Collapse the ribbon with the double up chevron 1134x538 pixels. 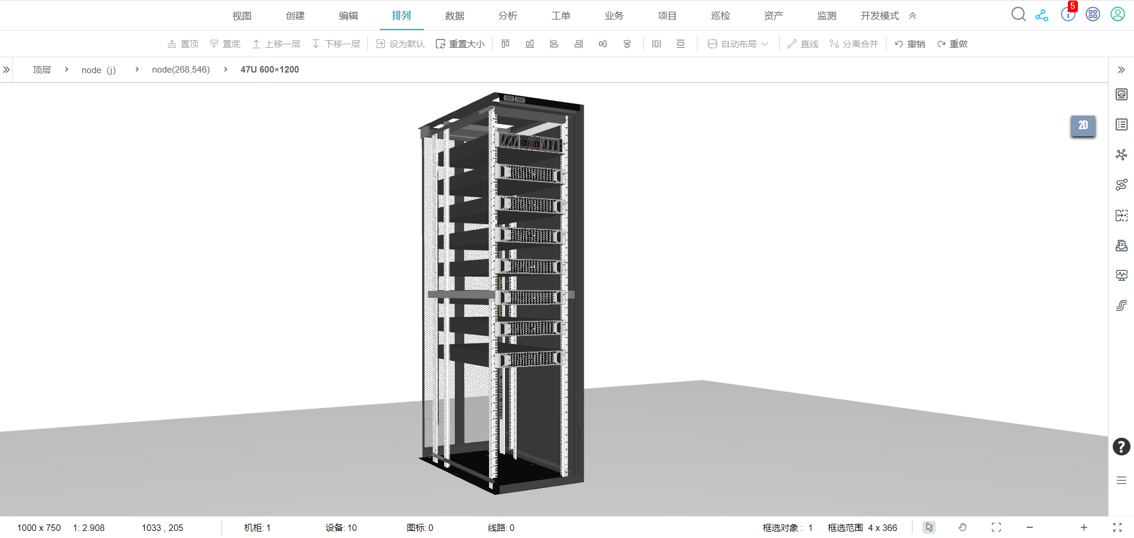point(913,16)
